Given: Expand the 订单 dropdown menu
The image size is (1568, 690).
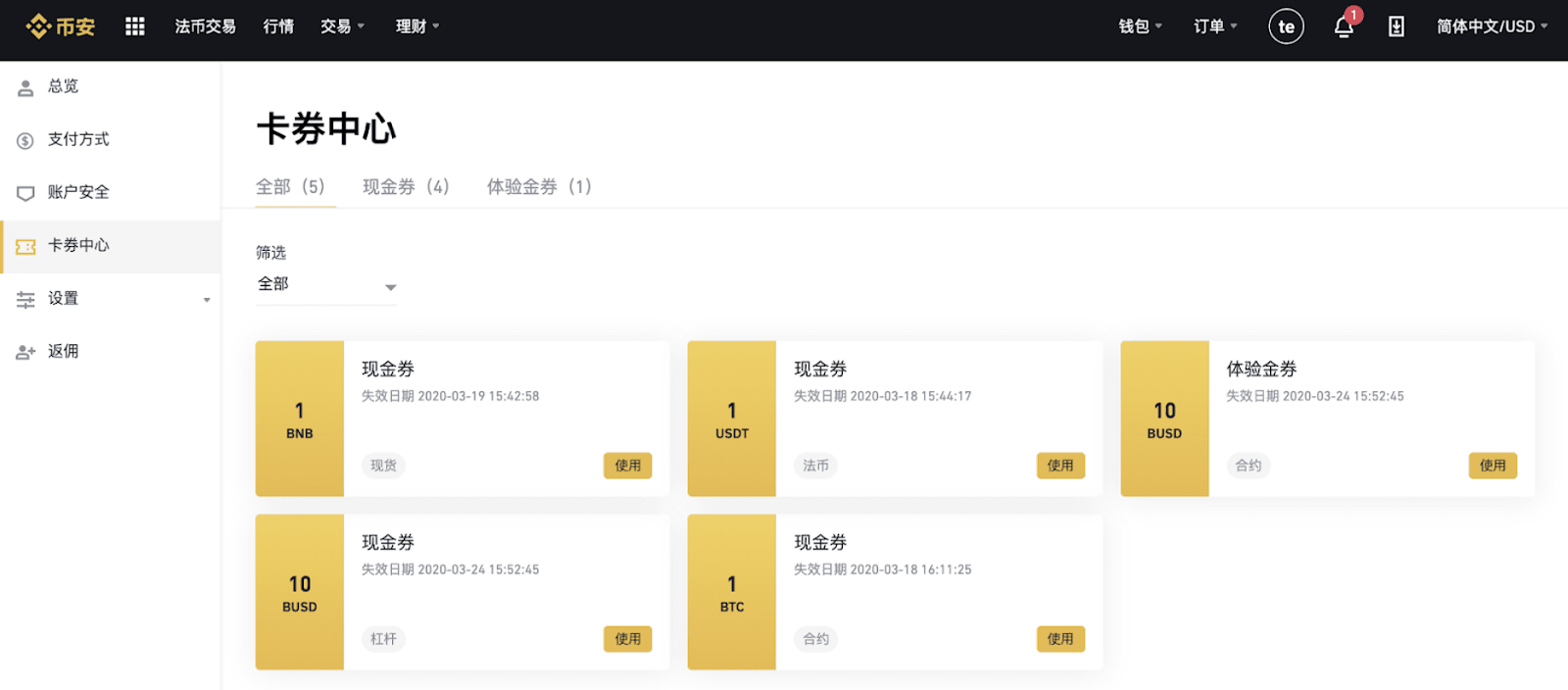Looking at the screenshot, I should 1215,26.
